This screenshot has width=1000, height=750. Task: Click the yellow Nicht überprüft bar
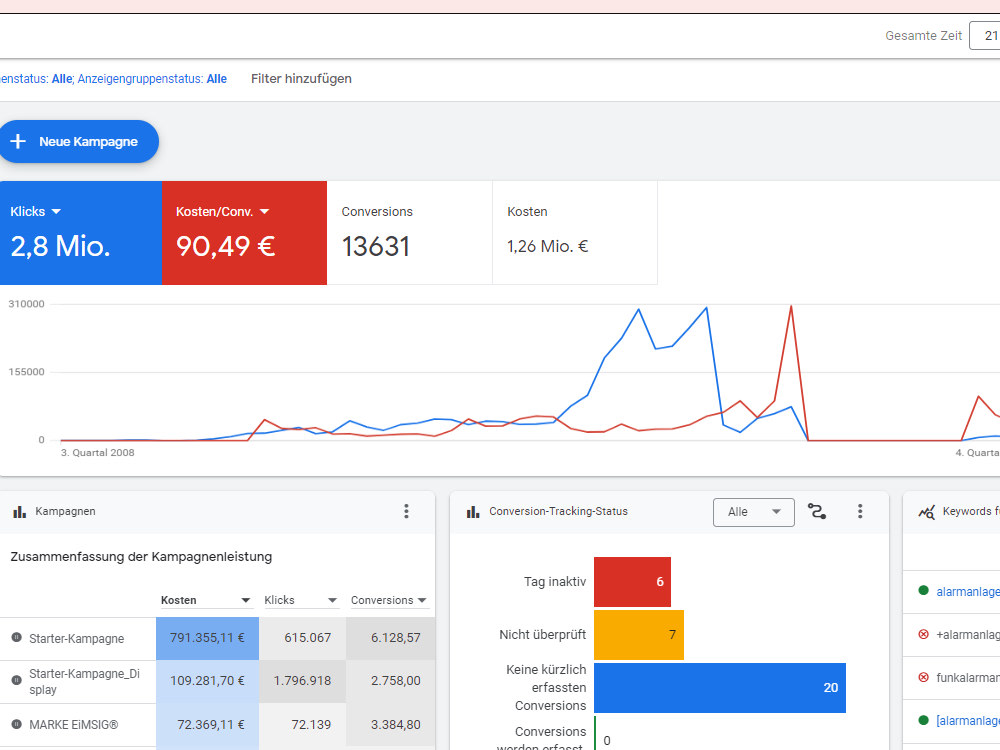click(x=639, y=635)
